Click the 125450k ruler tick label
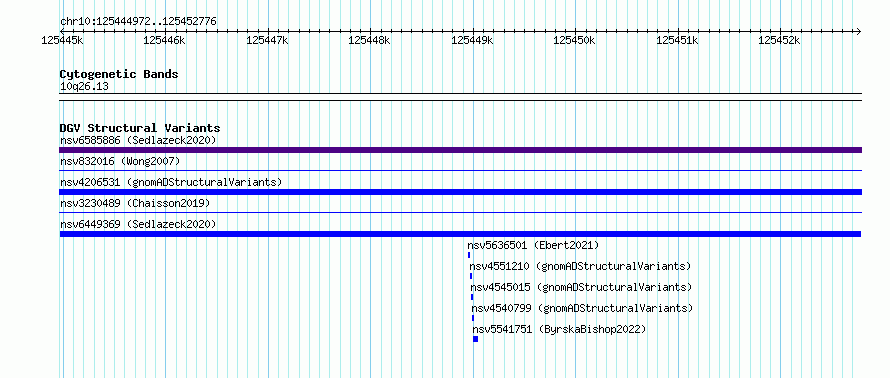890x378 pixels. pyautogui.click(x=574, y=40)
